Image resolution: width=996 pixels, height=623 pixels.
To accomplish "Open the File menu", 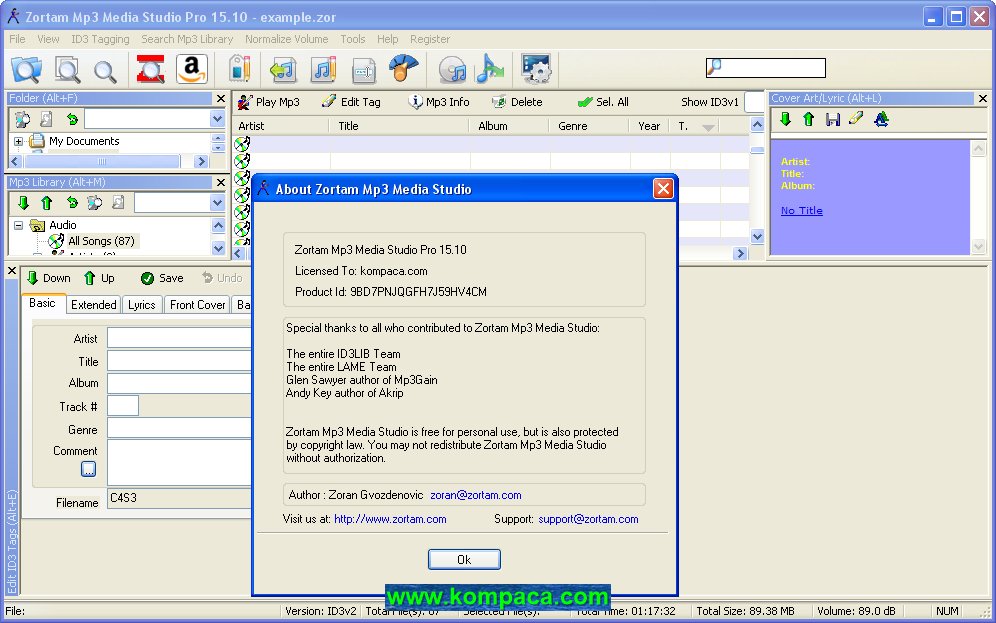I will (x=17, y=39).
